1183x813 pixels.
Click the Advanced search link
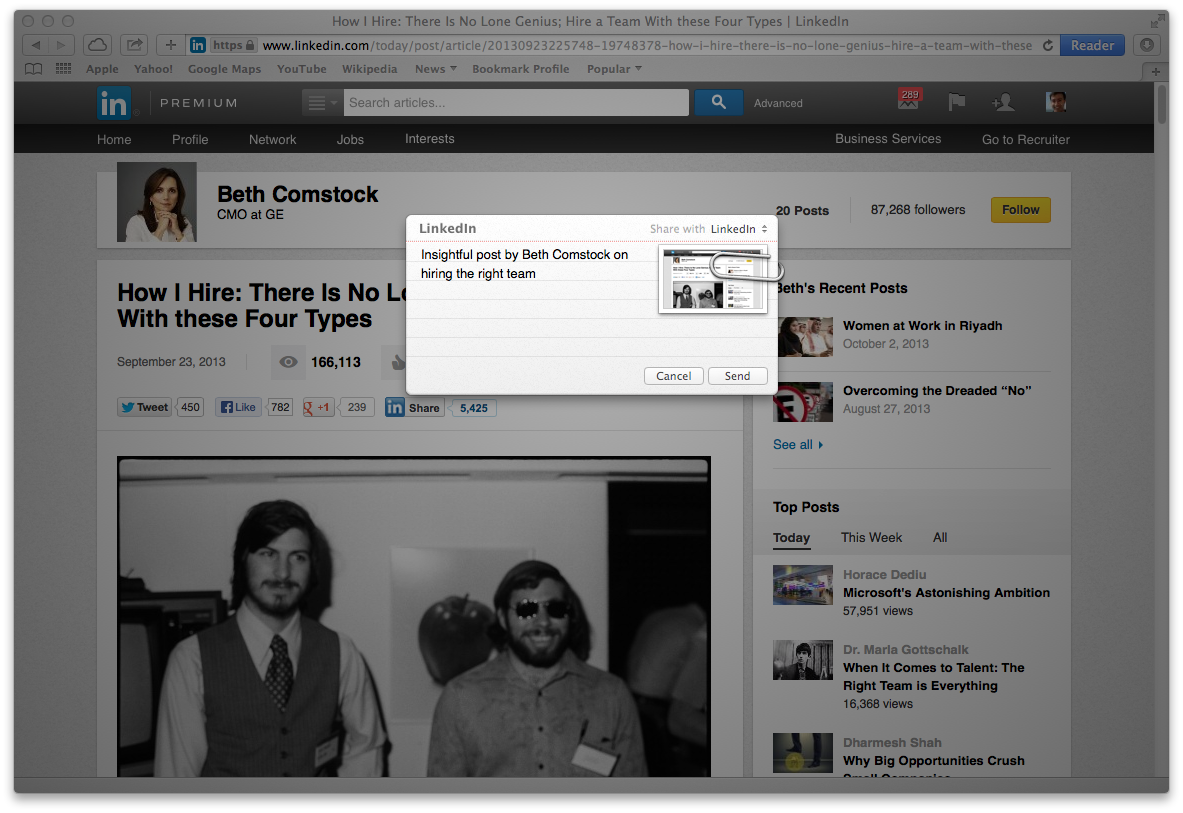click(x=778, y=103)
